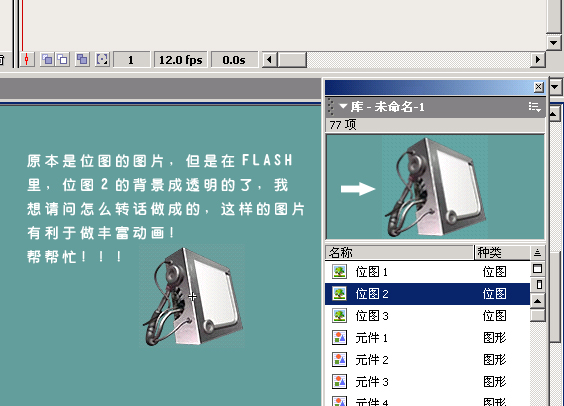Switch library to wide view
Viewport: 564px width, 406px height.
tap(537, 269)
